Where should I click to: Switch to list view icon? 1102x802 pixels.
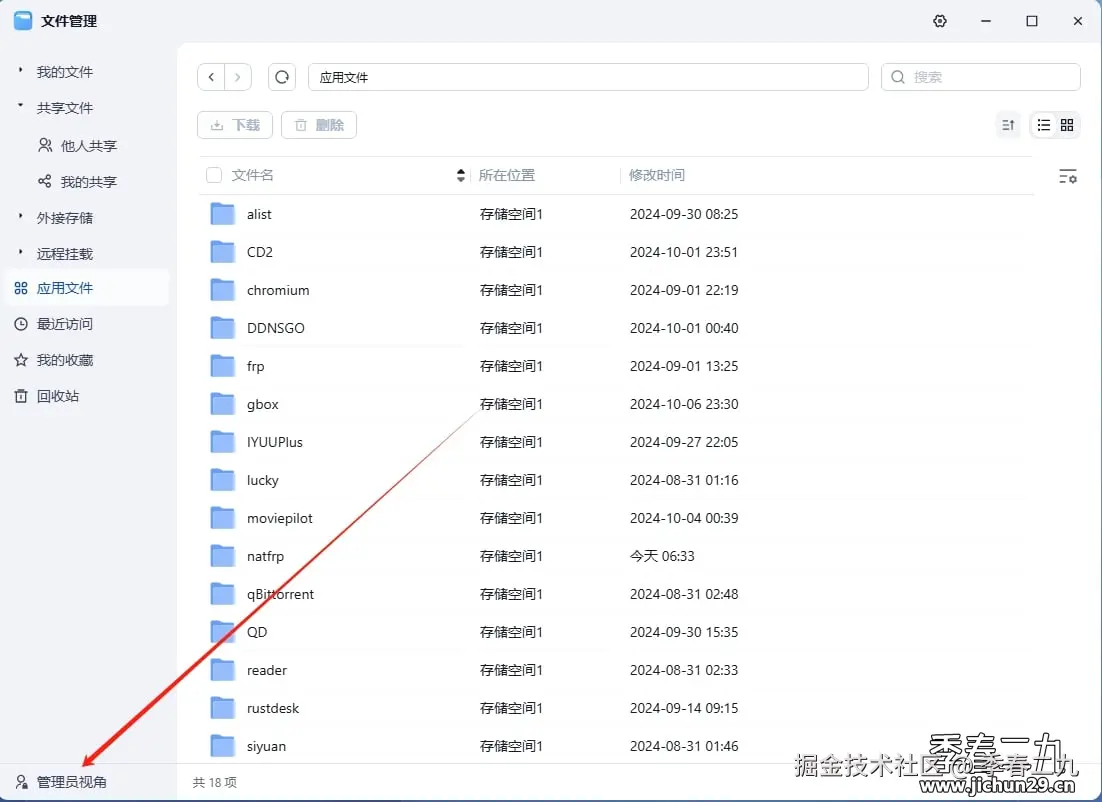(1044, 125)
